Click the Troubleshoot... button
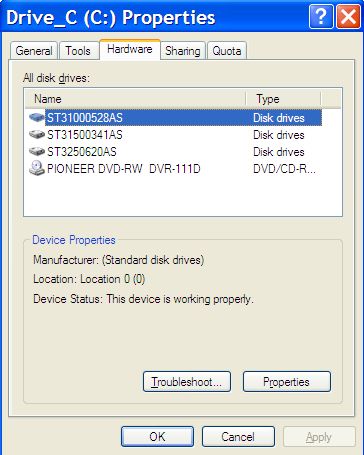This screenshot has height=455, width=364. pos(187,382)
